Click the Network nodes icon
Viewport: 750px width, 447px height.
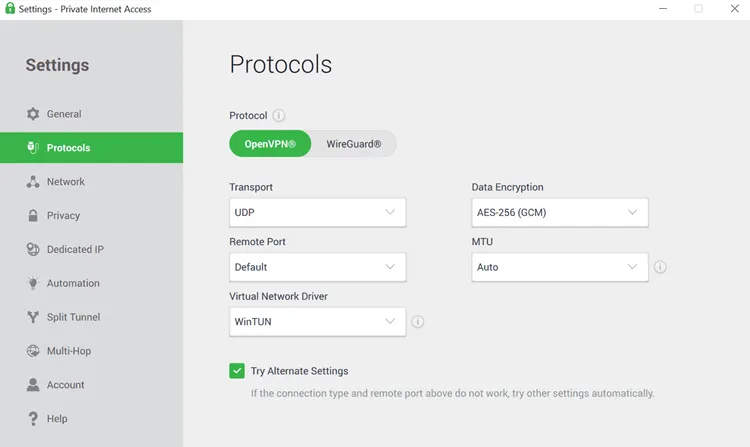pyautogui.click(x=33, y=182)
